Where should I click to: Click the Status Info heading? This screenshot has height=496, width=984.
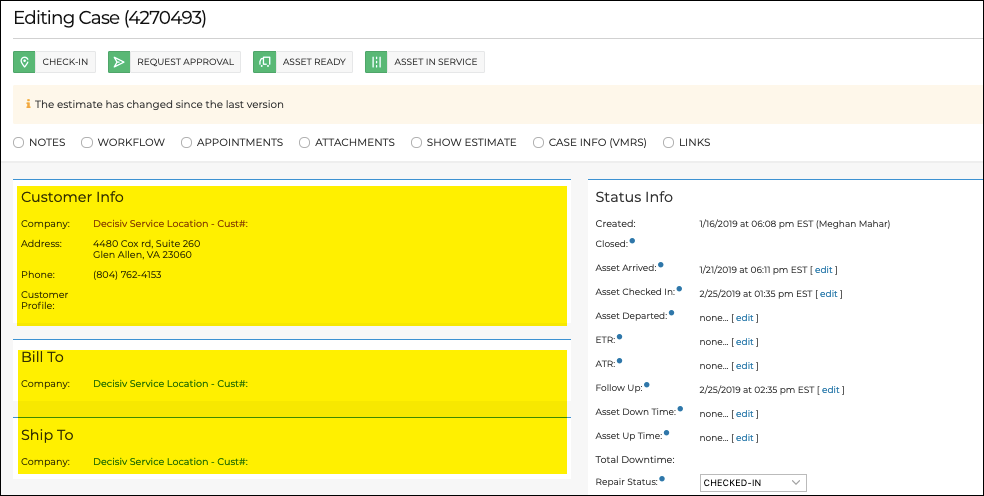tap(634, 197)
